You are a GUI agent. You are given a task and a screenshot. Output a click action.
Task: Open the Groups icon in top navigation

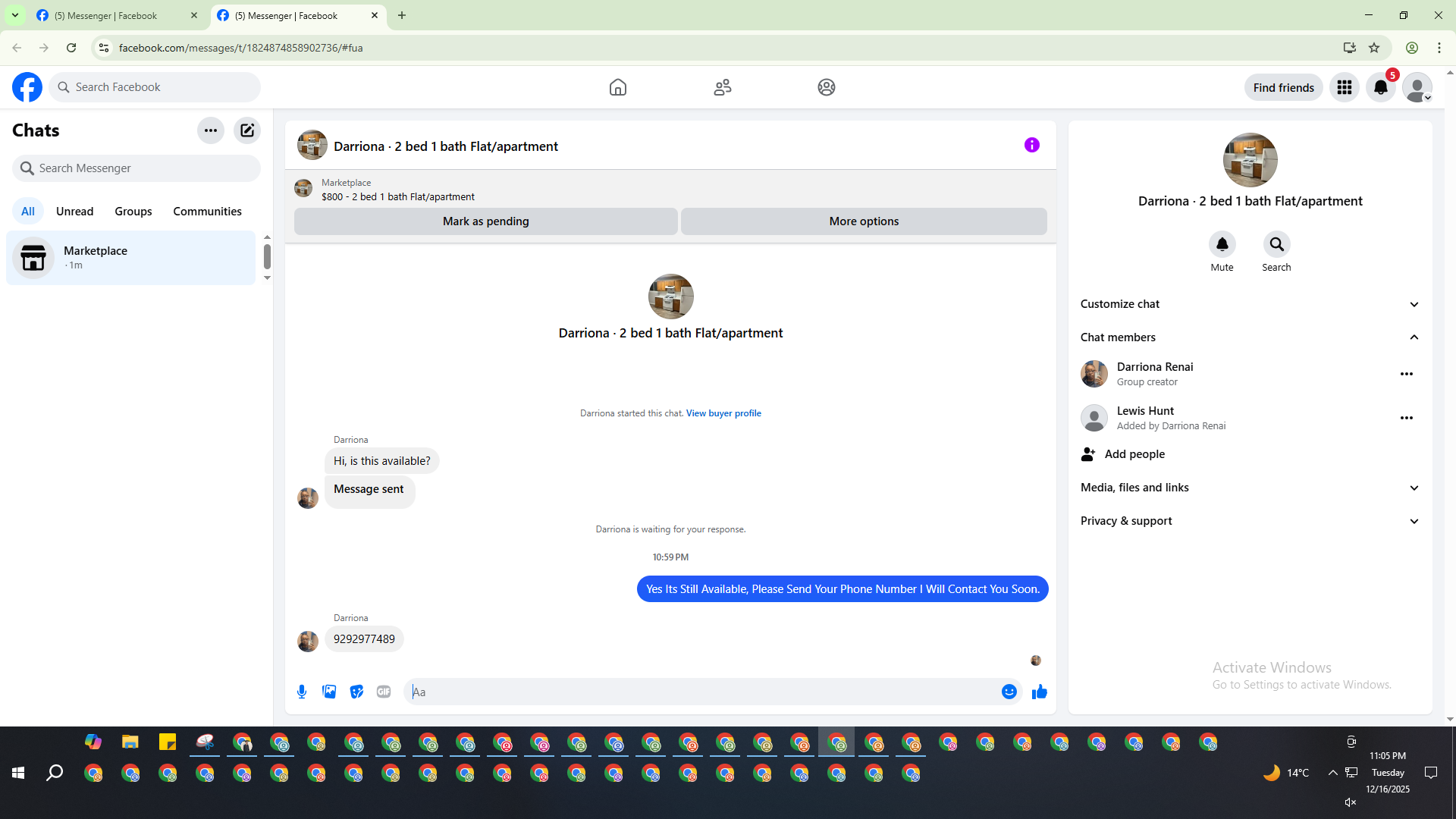tap(827, 87)
